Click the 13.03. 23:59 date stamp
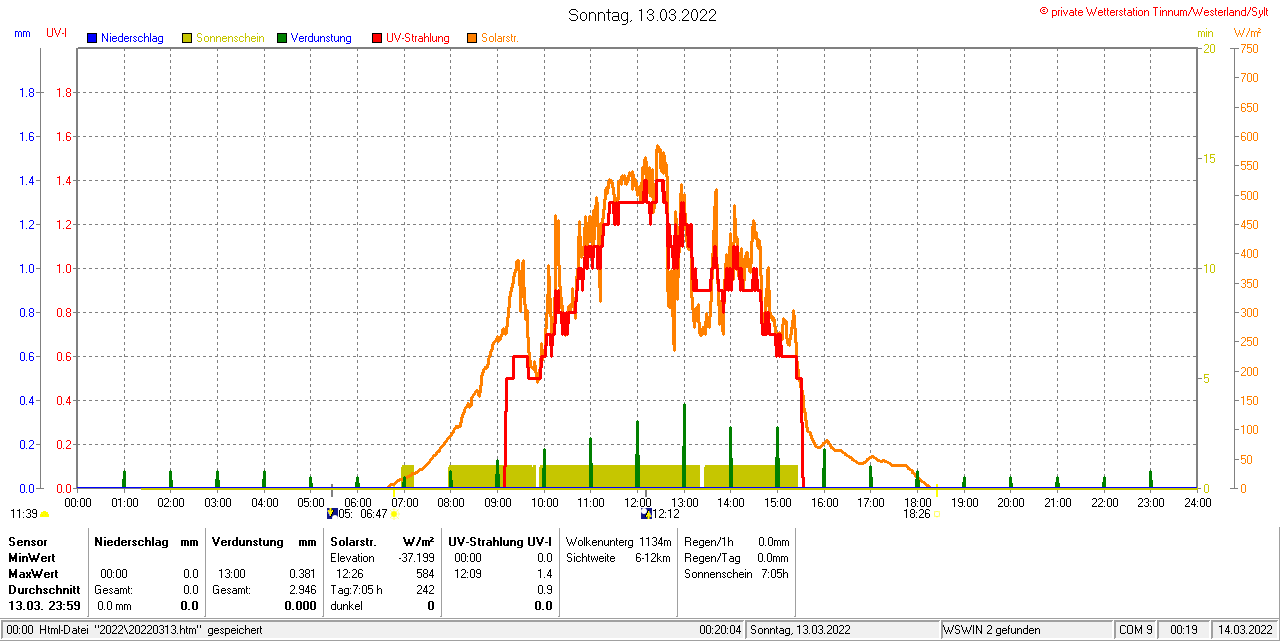The image size is (1280, 641). (x=44, y=606)
